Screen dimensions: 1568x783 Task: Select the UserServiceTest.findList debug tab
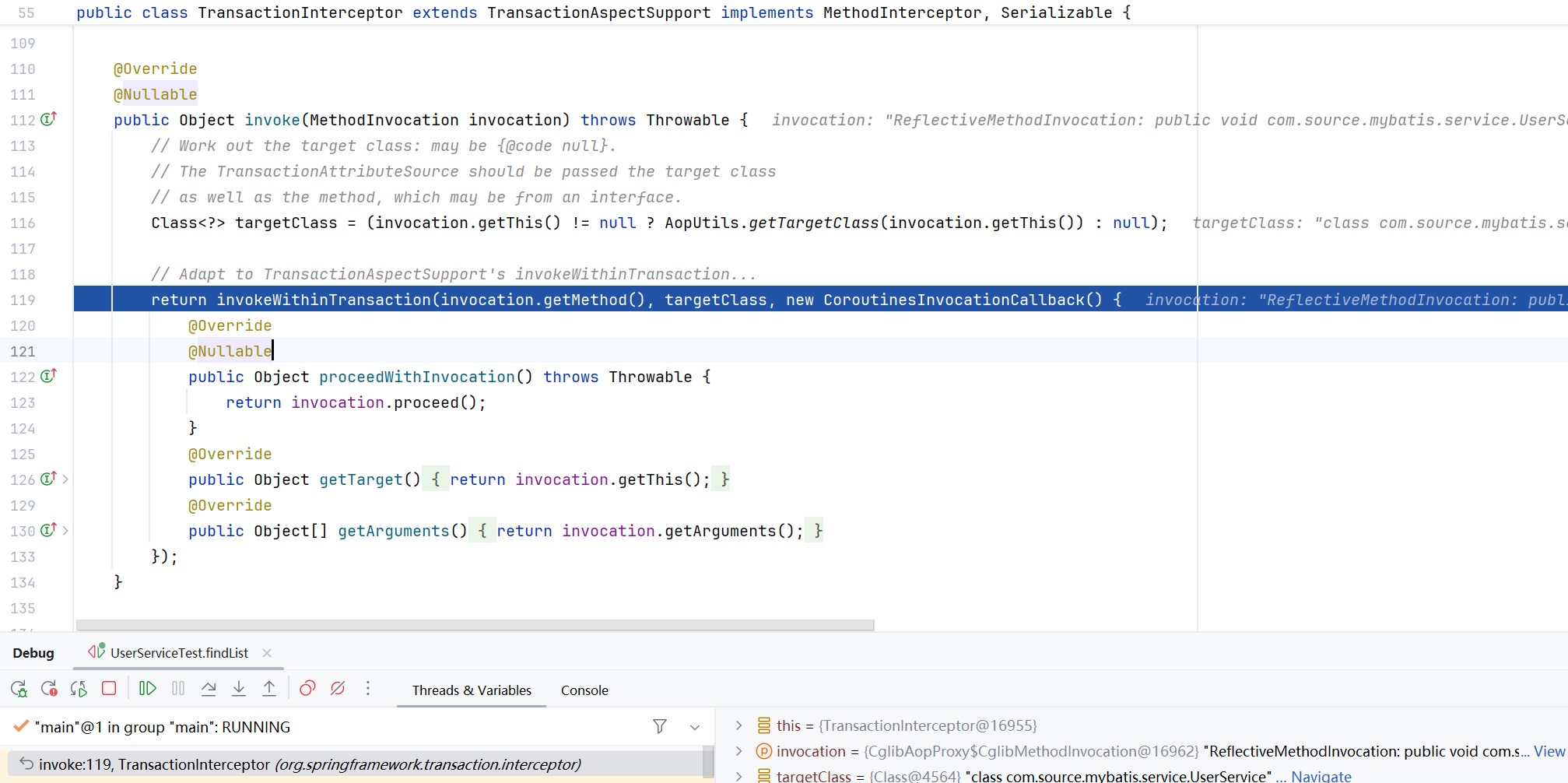point(179,653)
